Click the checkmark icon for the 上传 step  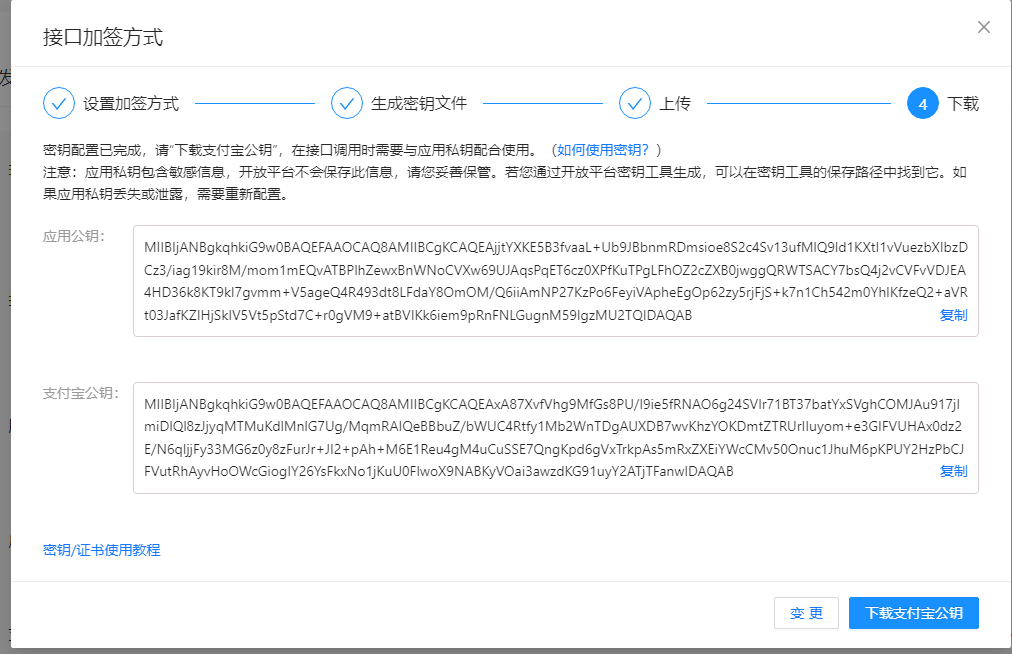633,102
